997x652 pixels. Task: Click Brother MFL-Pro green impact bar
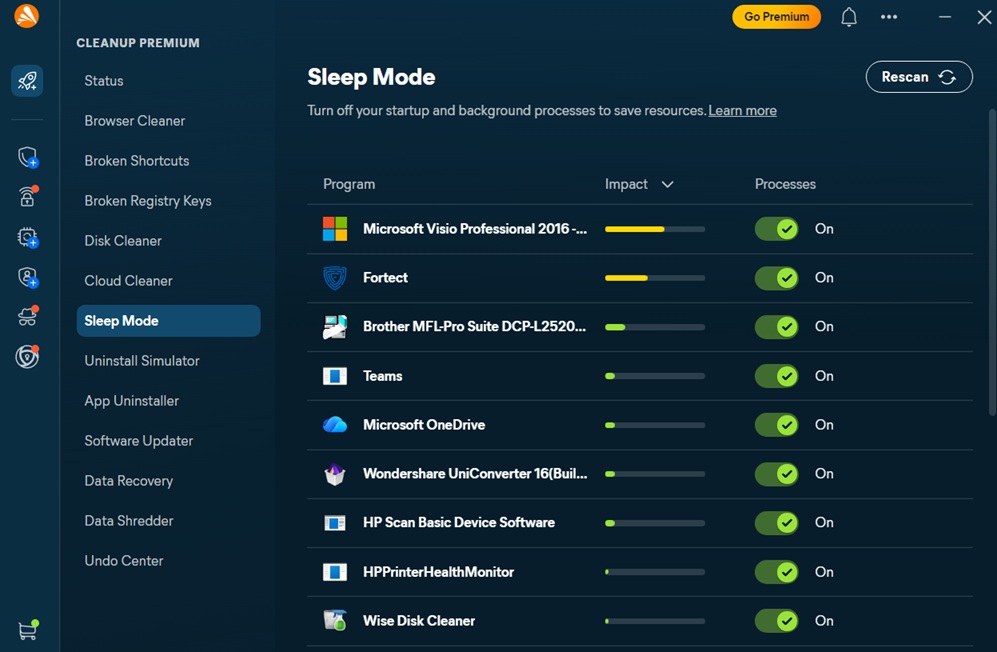(615, 327)
